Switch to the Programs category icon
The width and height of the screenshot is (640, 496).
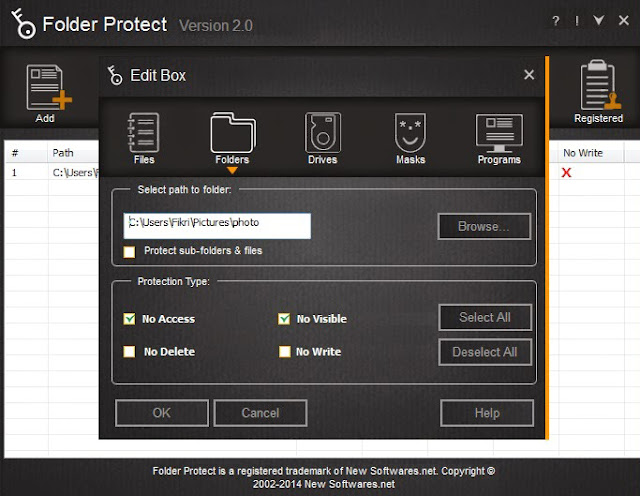coord(499,133)
